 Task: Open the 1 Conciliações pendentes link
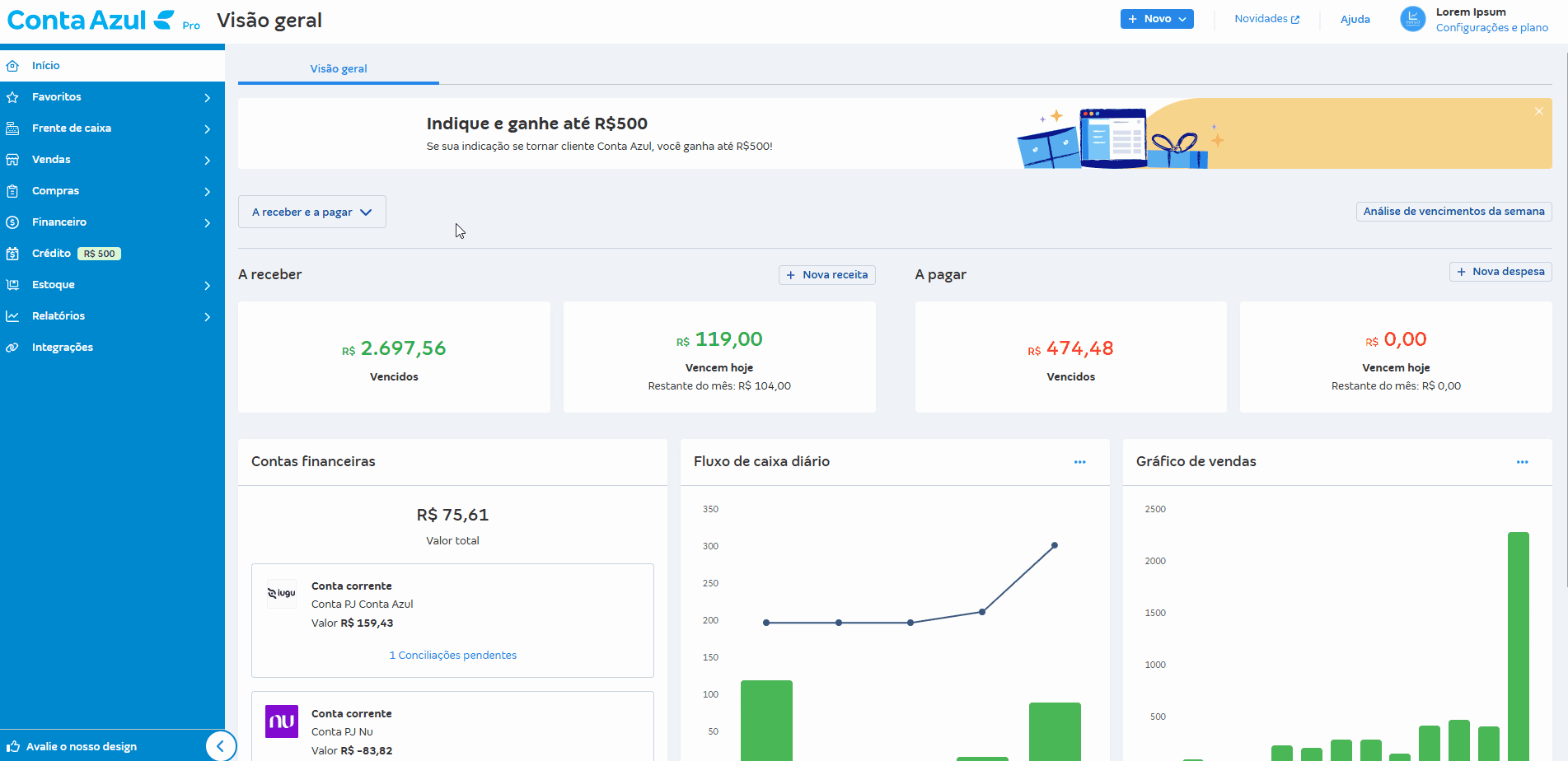point(452,656)
